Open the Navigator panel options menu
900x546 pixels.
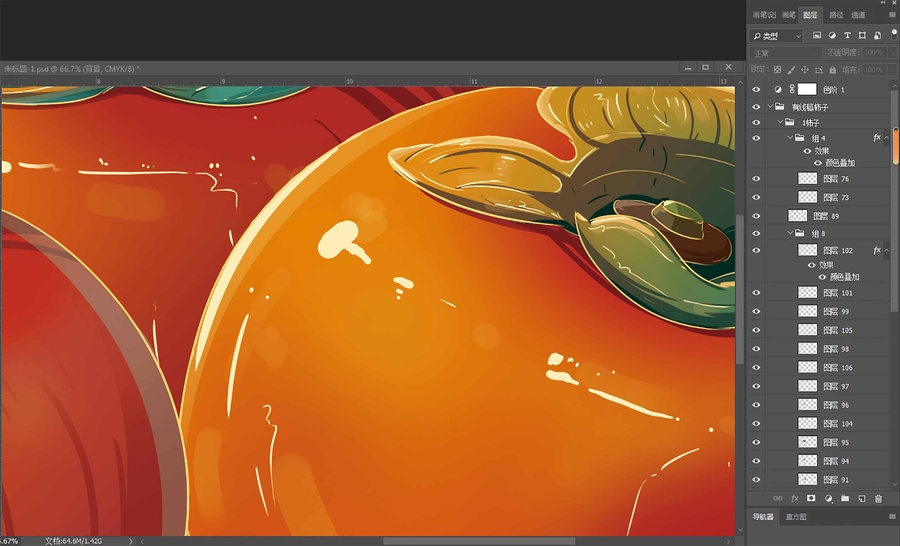point(892,517)
